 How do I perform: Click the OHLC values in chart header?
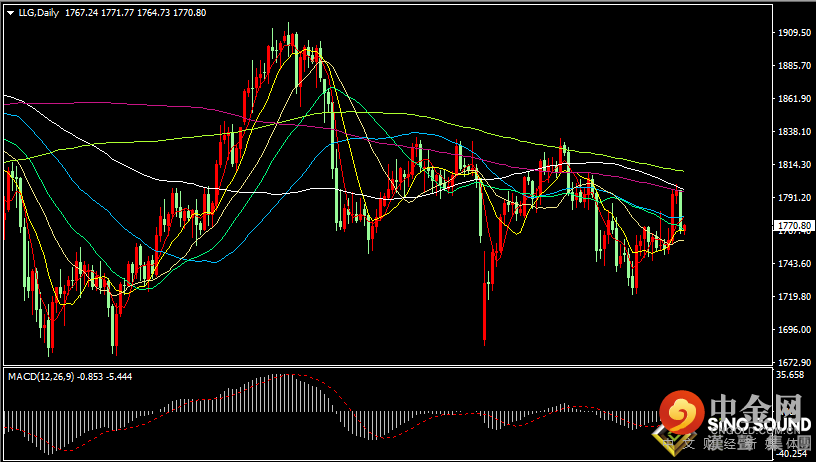pyautogui.click(x=114, y=13)
